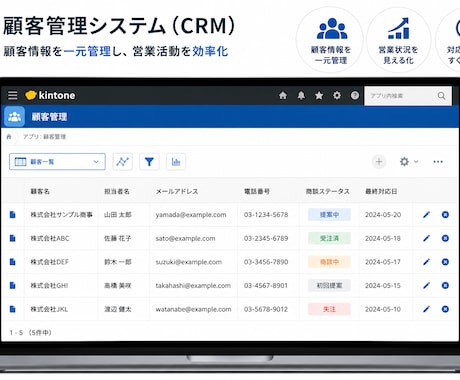Open record details icon for 株式会社サンプル商事
Image resolution: width=460 pixels, height=380 pixels.
(x=12, y=215)
